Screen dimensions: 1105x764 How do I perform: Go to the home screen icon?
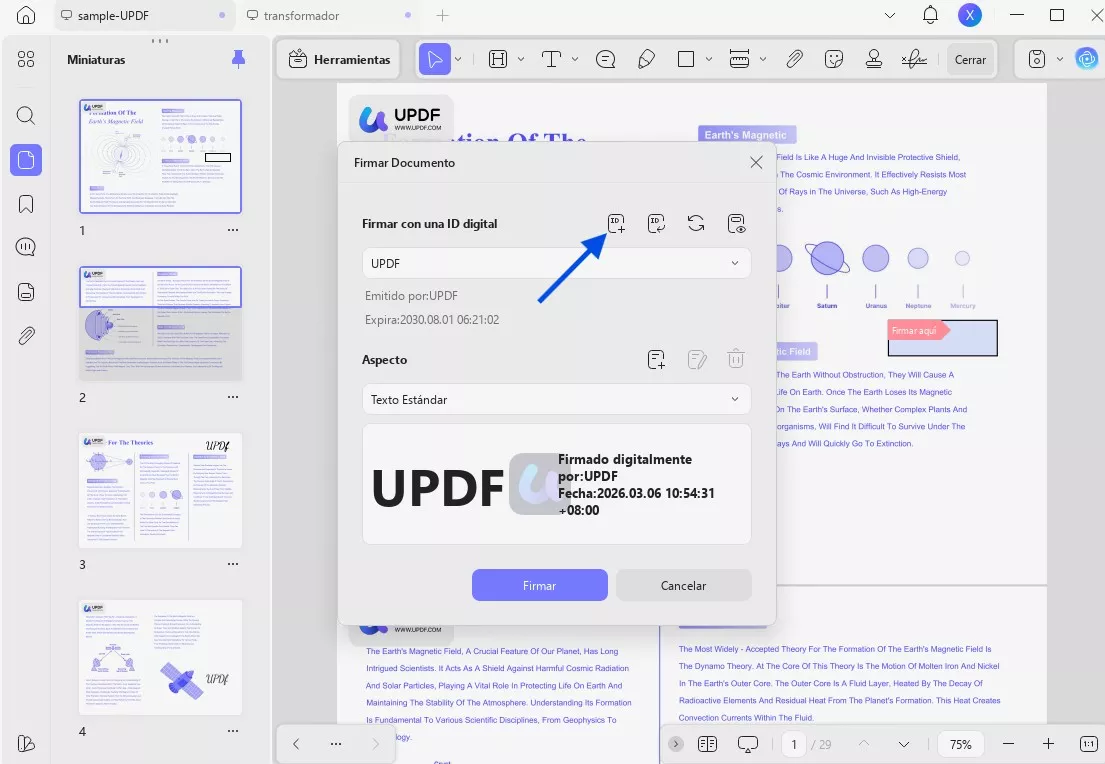pyautogui.click(x=25, y=15)
